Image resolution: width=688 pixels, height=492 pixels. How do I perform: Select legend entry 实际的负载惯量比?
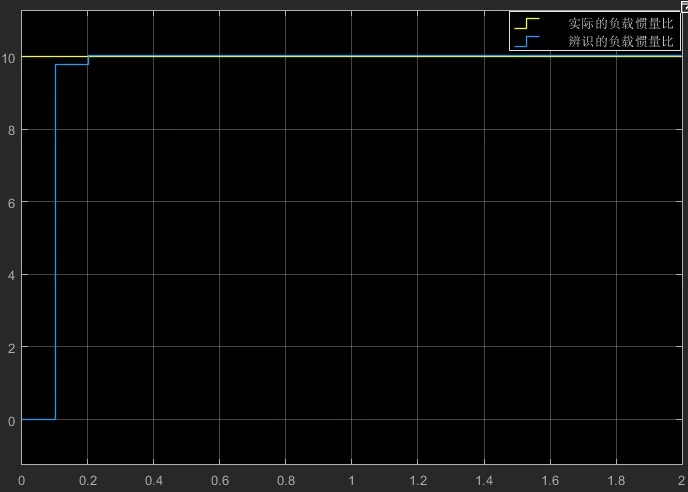(620, 23)
